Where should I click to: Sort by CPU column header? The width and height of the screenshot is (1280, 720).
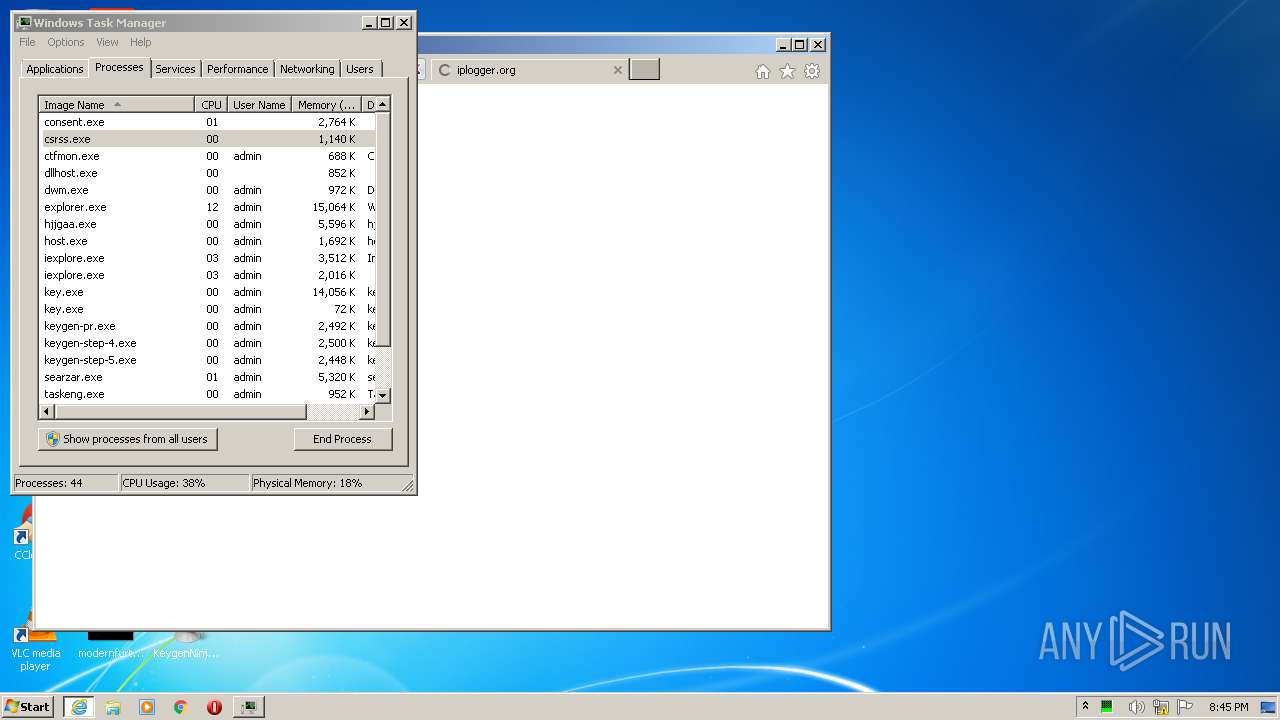[211, 104]
